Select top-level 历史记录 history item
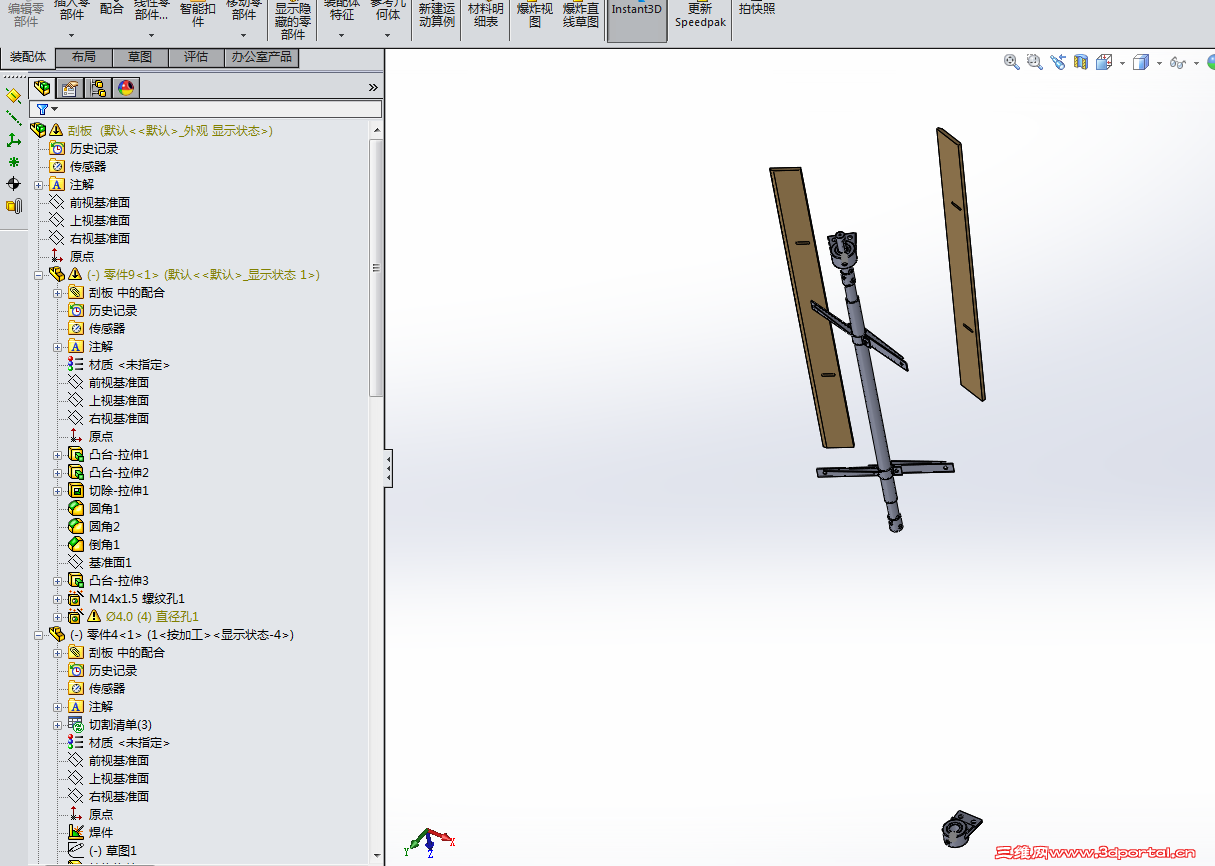 [93, 148]
